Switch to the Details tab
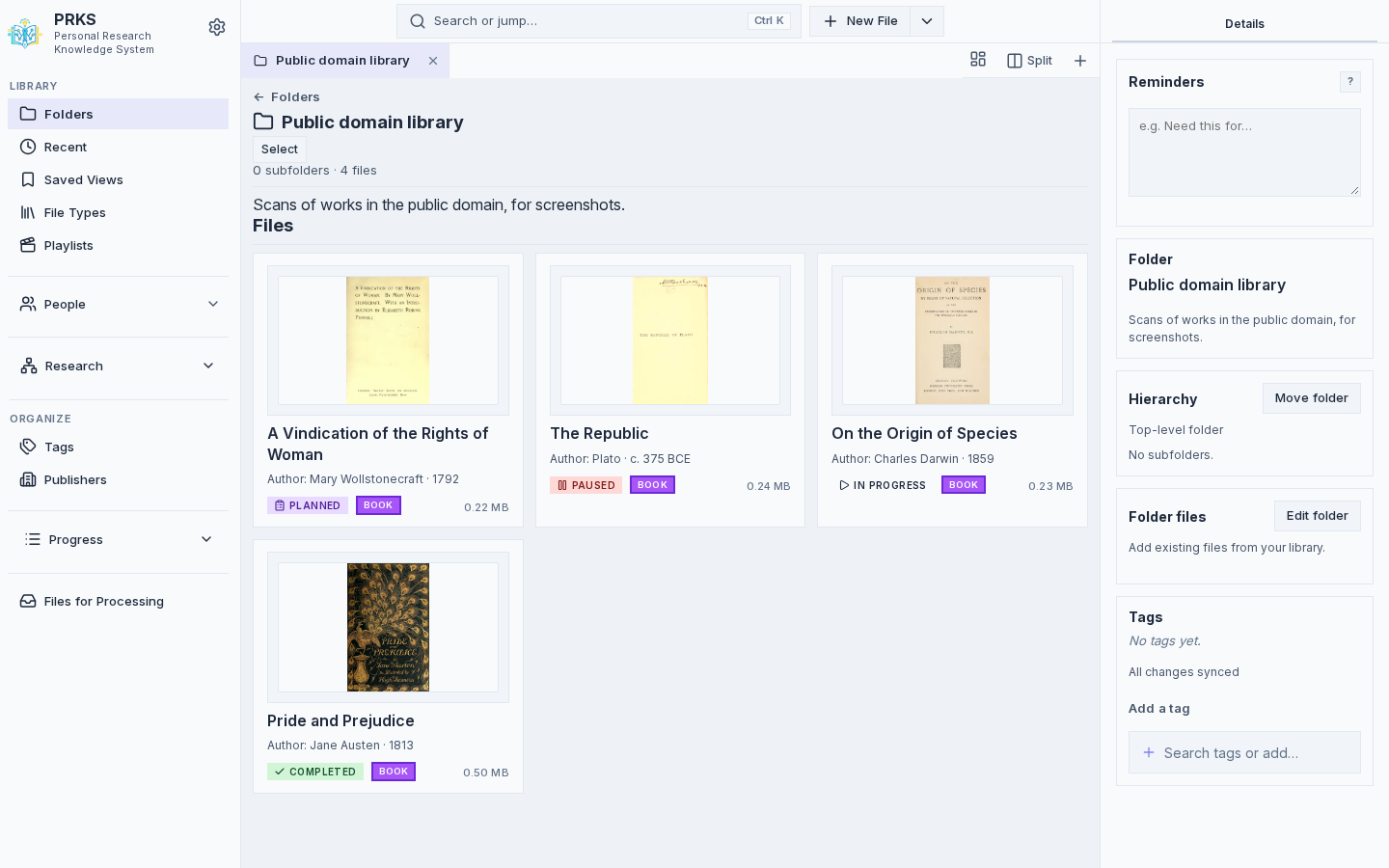Screen dimensions: 1389x868 1244,23
